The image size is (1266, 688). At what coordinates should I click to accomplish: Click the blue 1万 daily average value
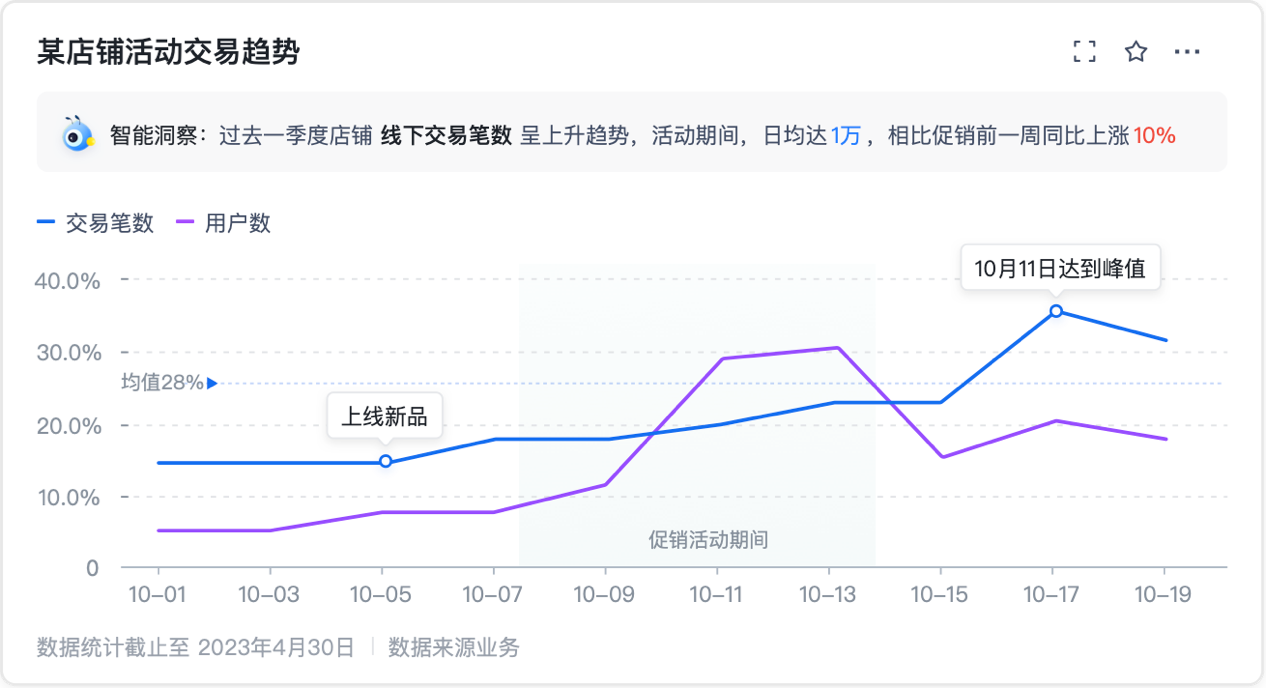point(845,135)
